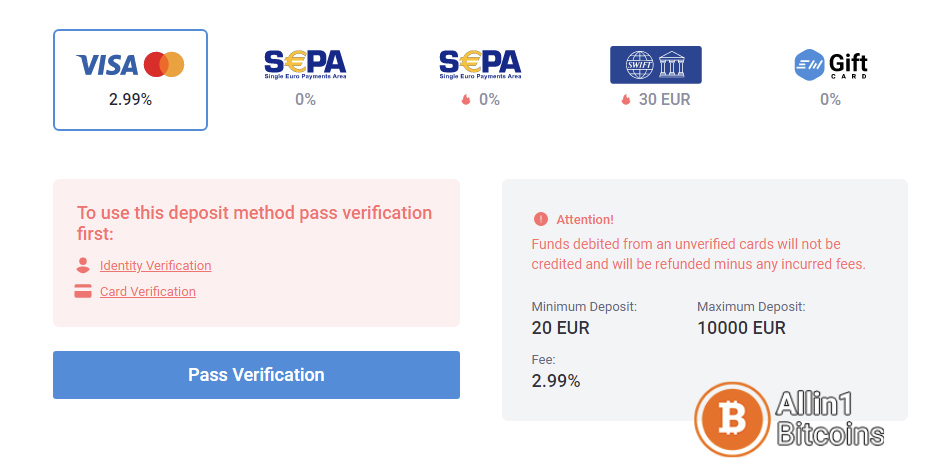931x466 pixels.
Task: Select the Gift Card logo
Action: click(x=831, y=65)
